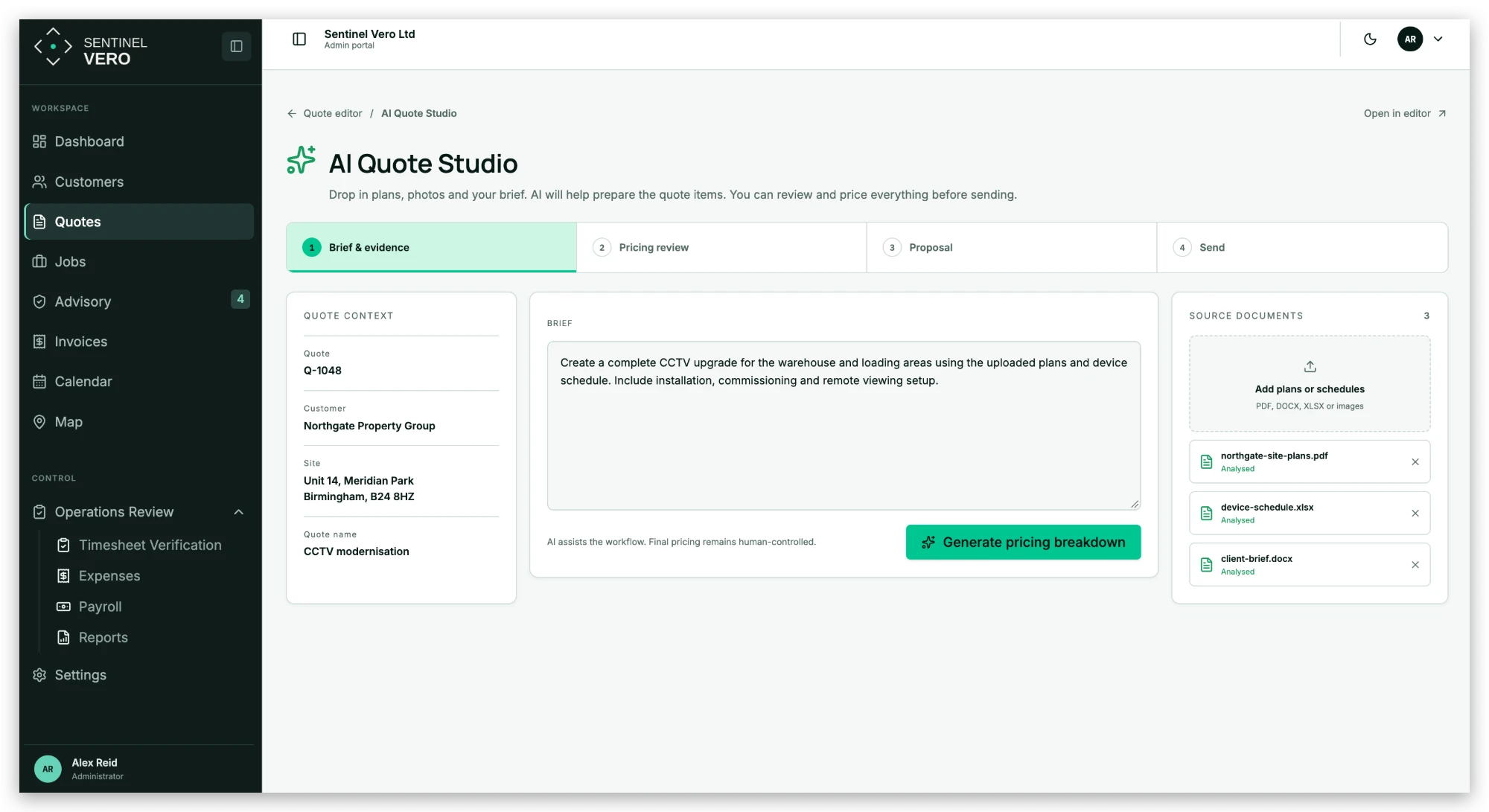The image size is (1489, 812).
Task: Remove client-brief.docx document
Action: coord(1415,565)
